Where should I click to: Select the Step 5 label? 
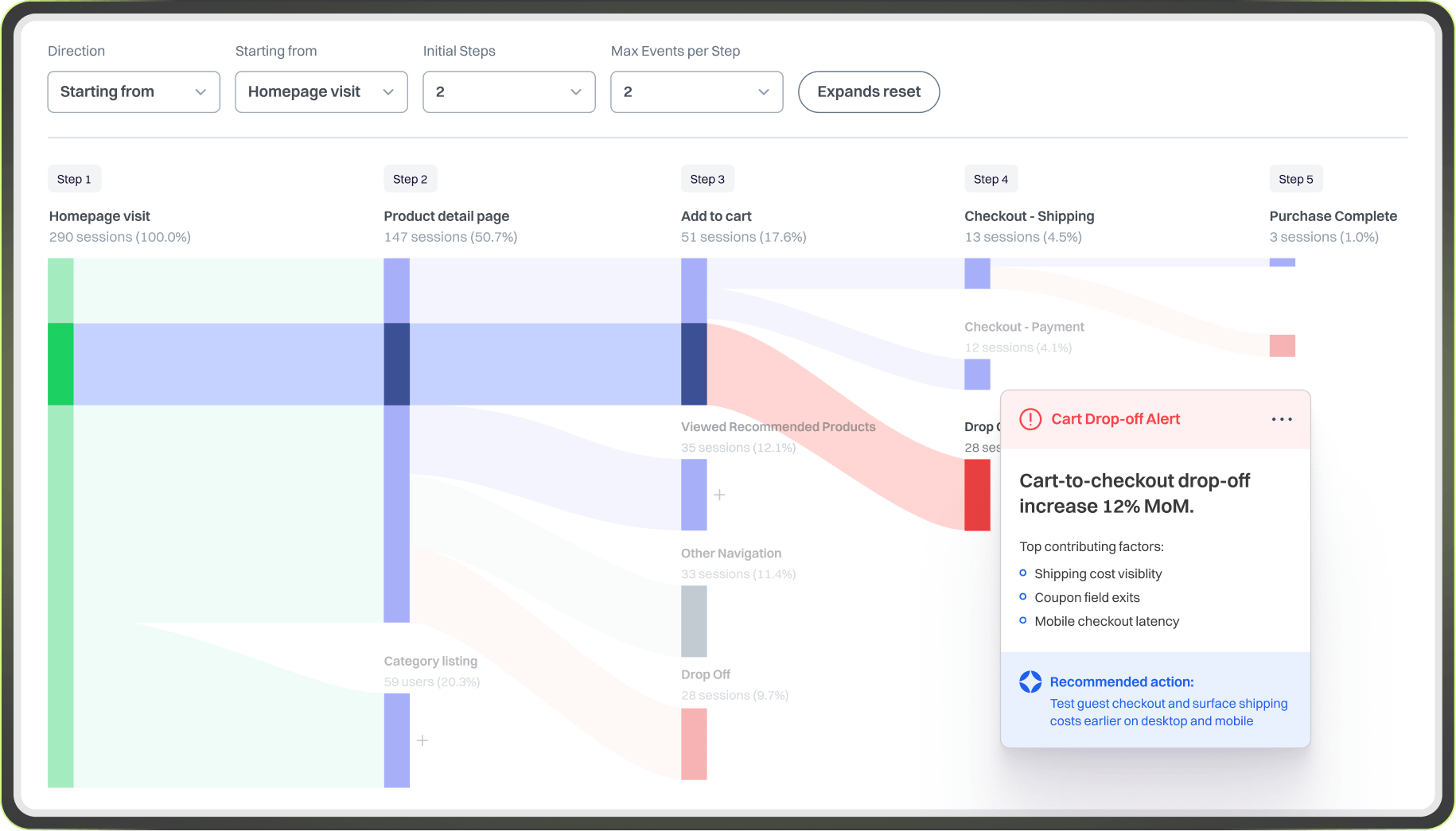pos(1295,179)
